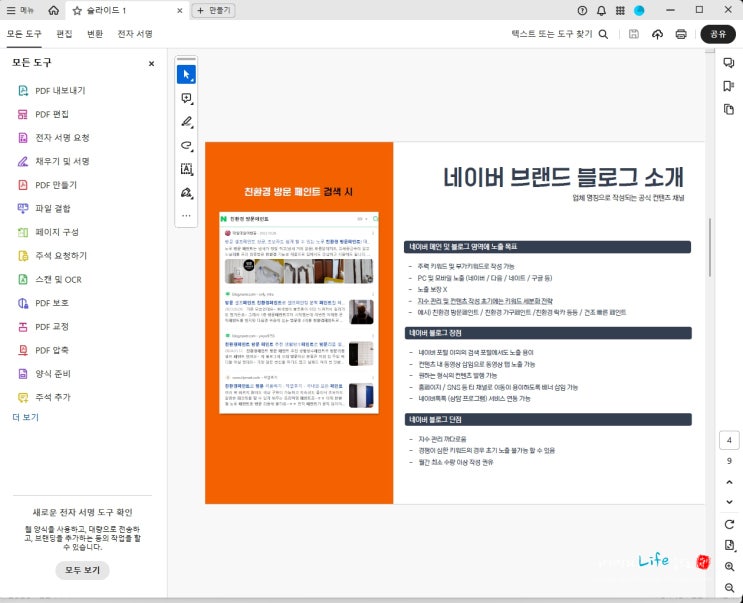This screenshot has width=743, height=603.
Task: Click the 네이버 블로그 장점 section header
Action: tap(548, 333)
